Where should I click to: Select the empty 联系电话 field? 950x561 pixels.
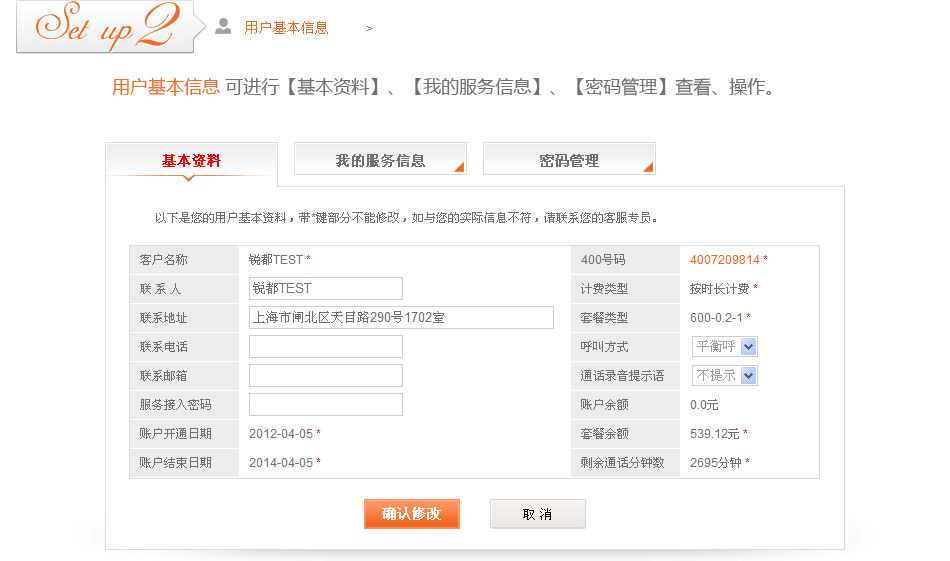click(325, 347)
